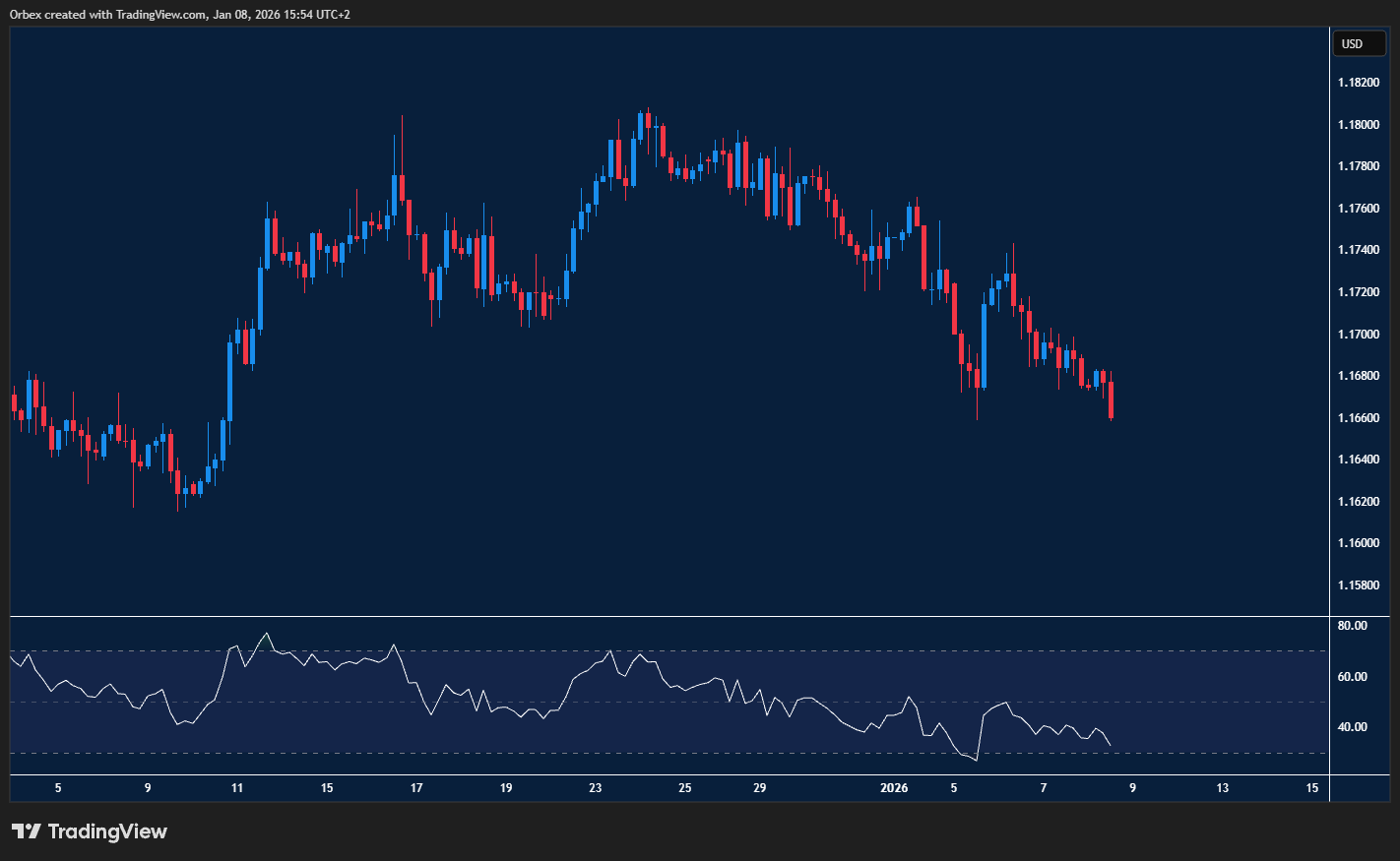The width and height of the screenshot is (1400, 861).
Task: Click the RSI peak above the 80 line
Action: click(266, 635)
